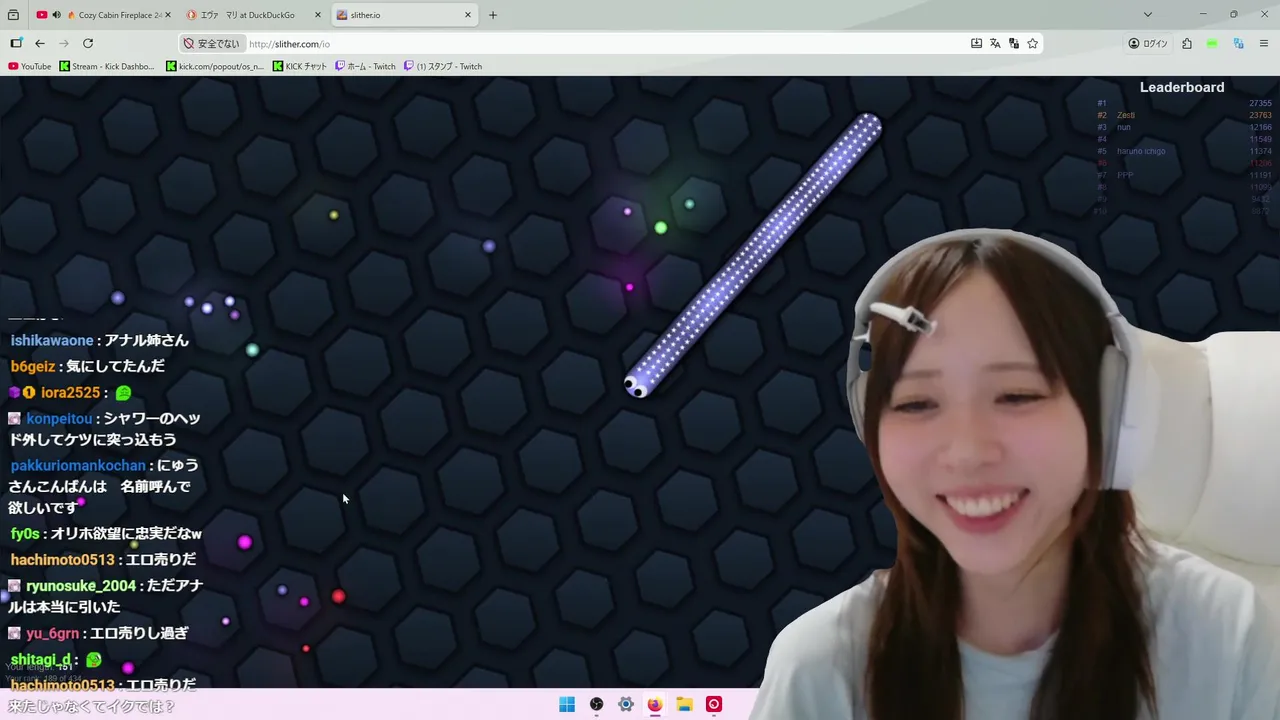Screen dimensions: 1280x720
Task: Click chat username yu_6grn
Action: coord(52,633)
